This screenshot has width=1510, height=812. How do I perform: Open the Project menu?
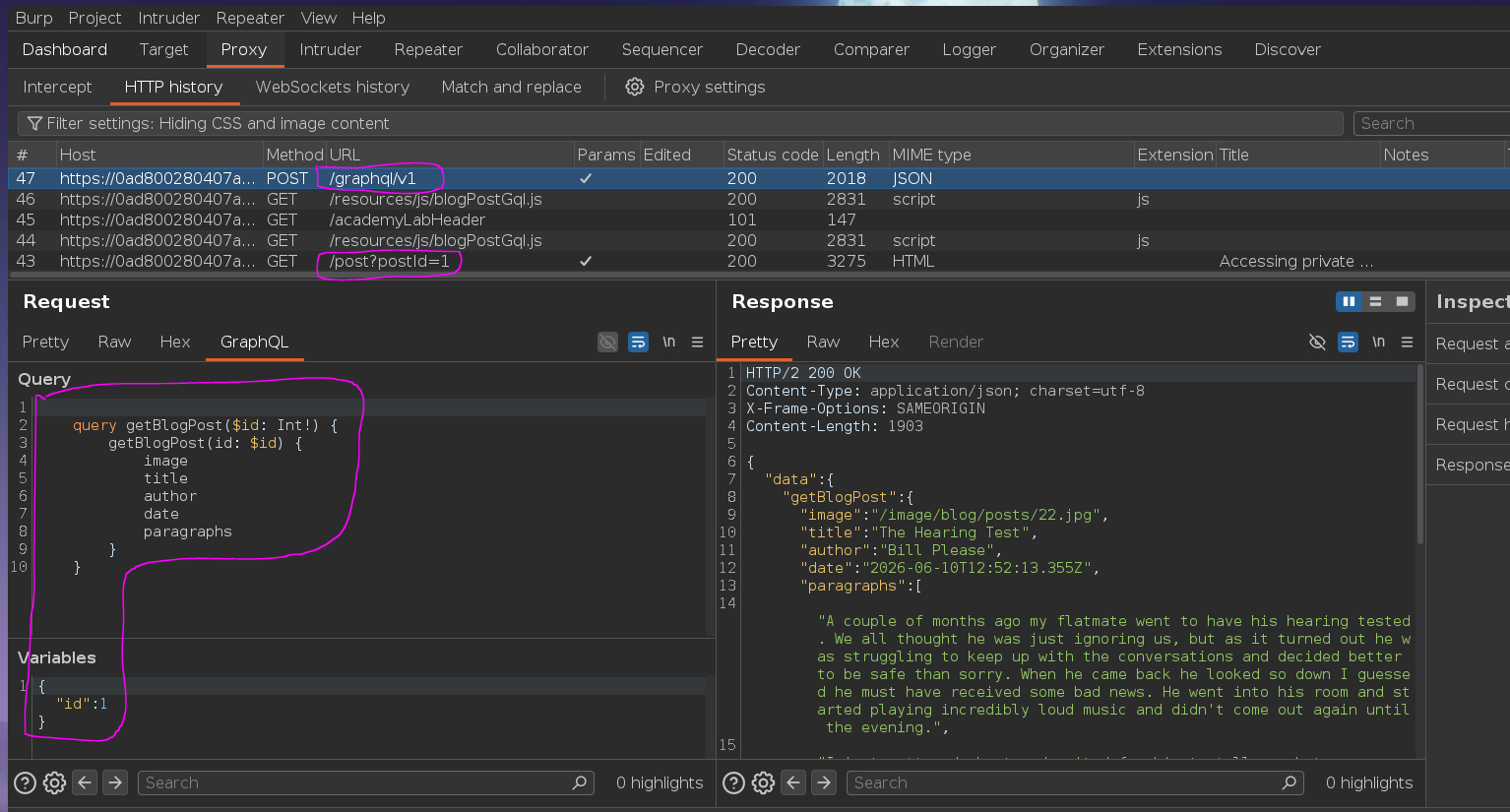[x=94, y=18]
